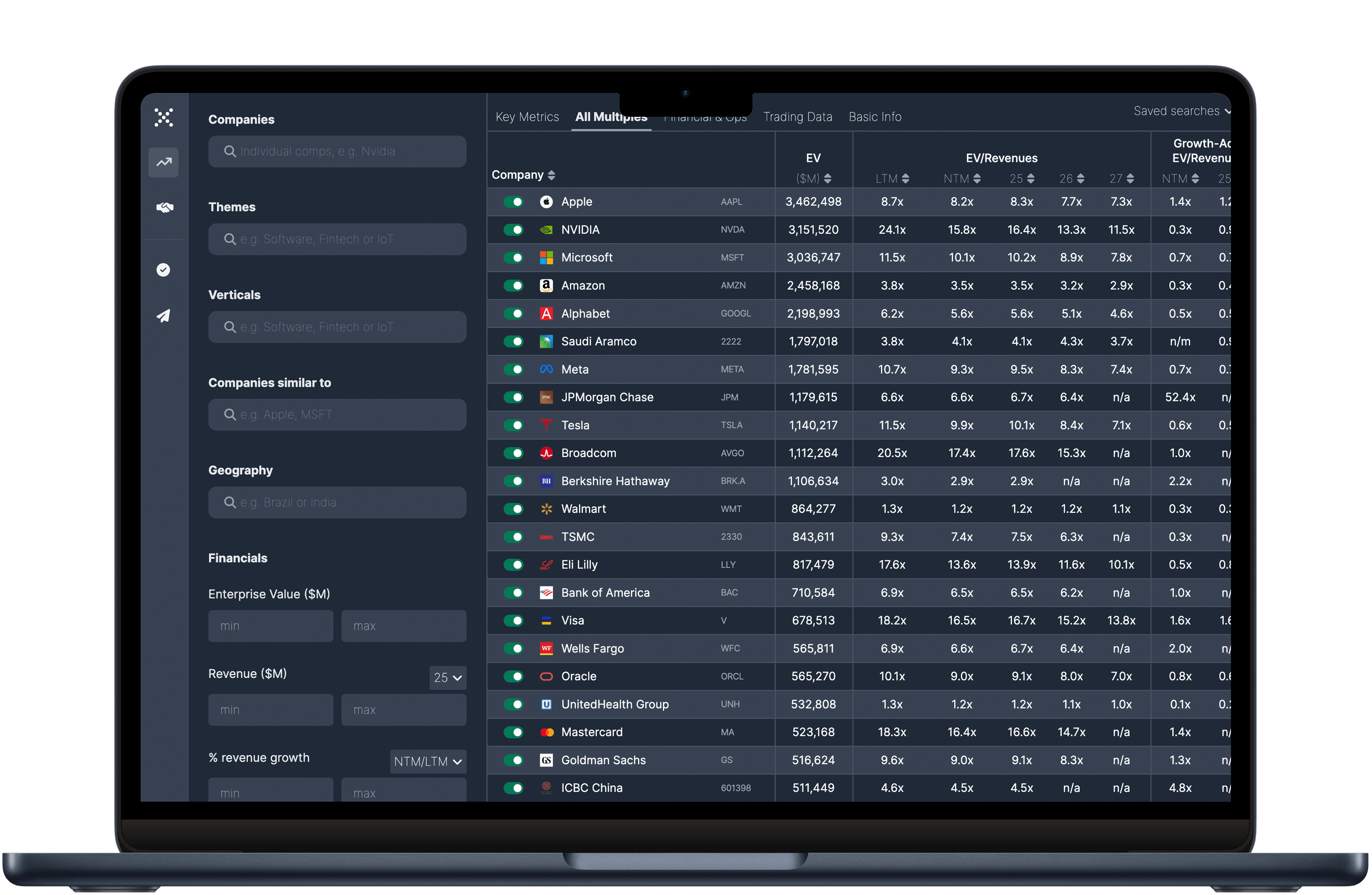Sort by EV/Revenues NTM column
The height and width of the screenshot is (895, 1372).
click(962, 179)
